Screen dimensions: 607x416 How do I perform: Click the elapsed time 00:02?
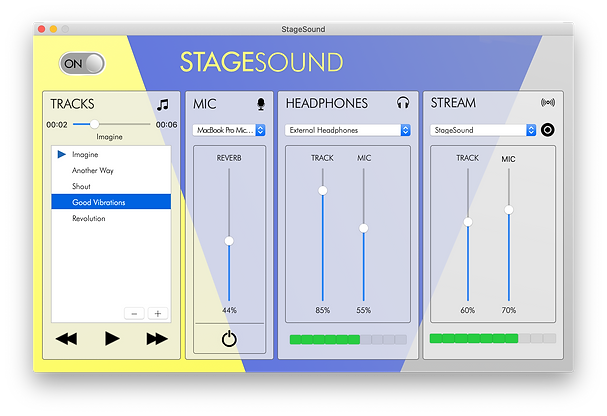(x=57, y=125)
